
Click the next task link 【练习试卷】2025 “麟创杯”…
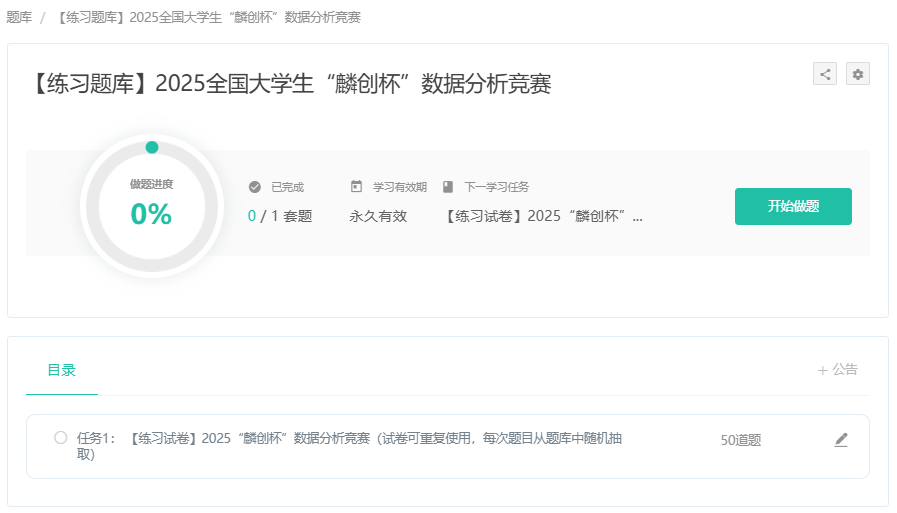543,216
